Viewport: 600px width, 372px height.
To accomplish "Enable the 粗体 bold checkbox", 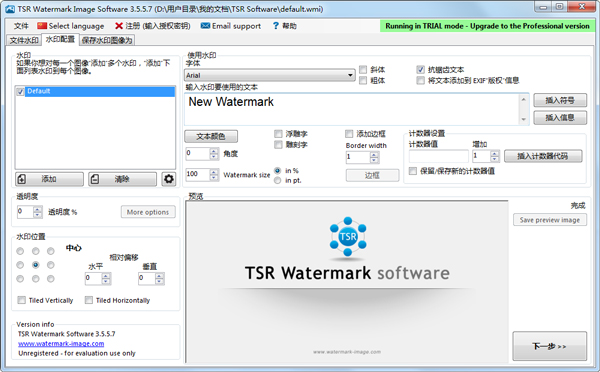I will pyautogui.click(x=363, y=80).
